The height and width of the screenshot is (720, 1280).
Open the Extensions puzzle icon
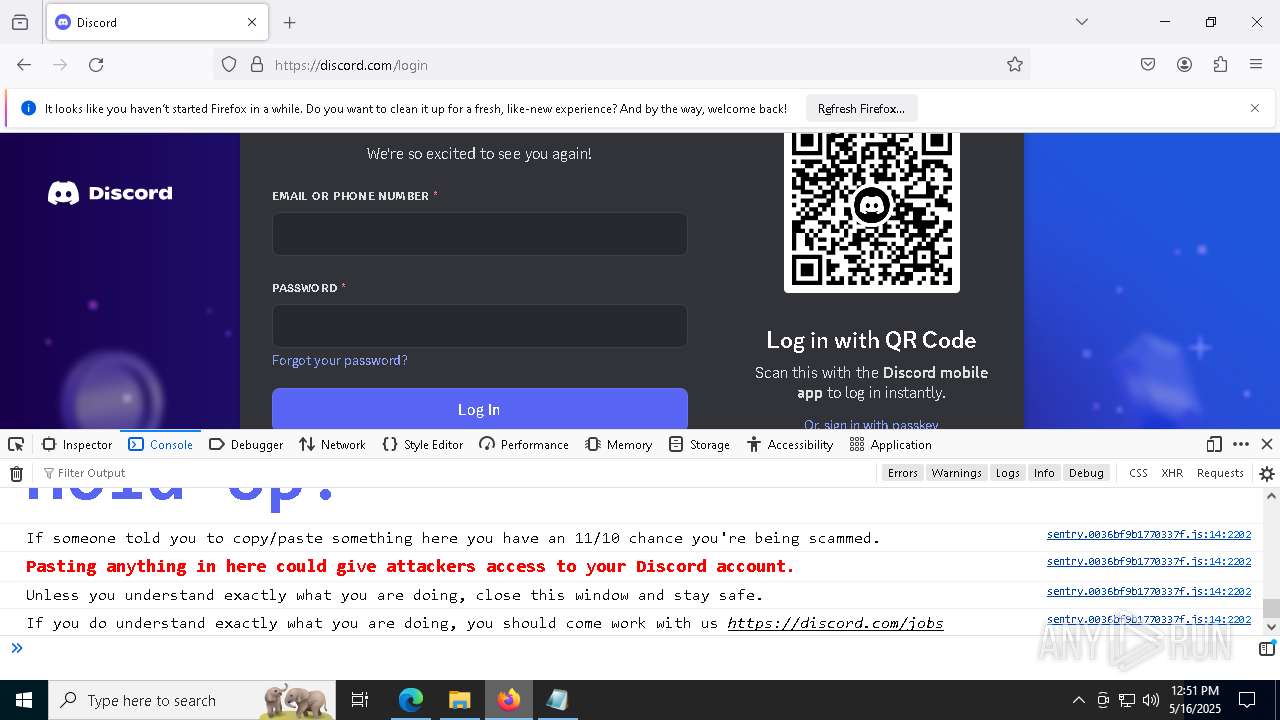tap(1220, 64)
